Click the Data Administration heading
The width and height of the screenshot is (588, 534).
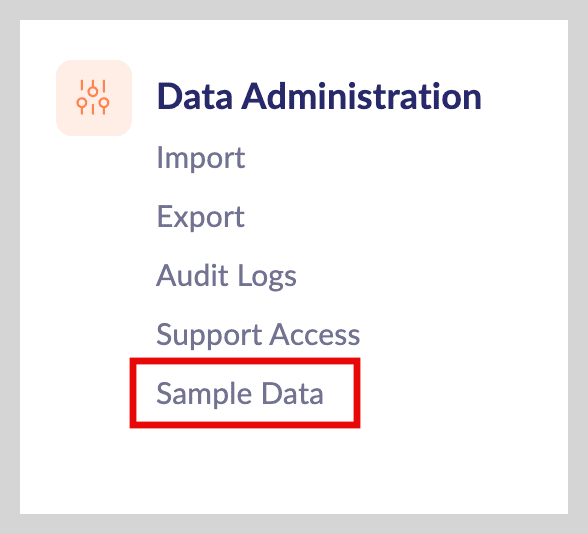pos(319,97)
